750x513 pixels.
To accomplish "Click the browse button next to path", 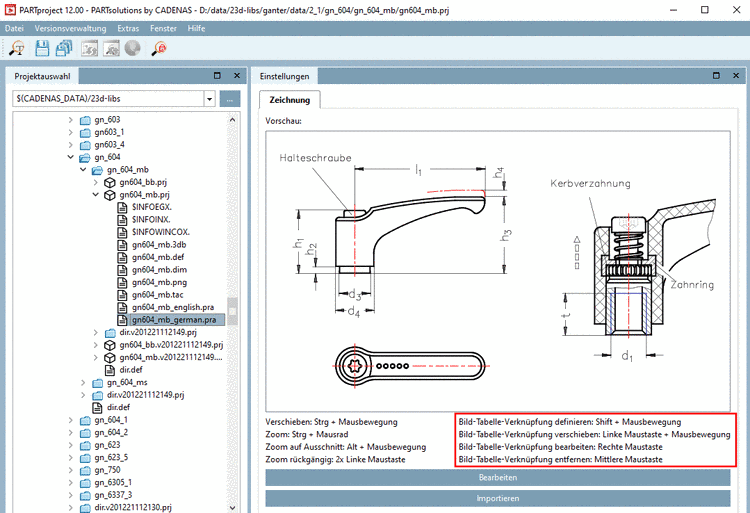I will (x=230, y=99).
